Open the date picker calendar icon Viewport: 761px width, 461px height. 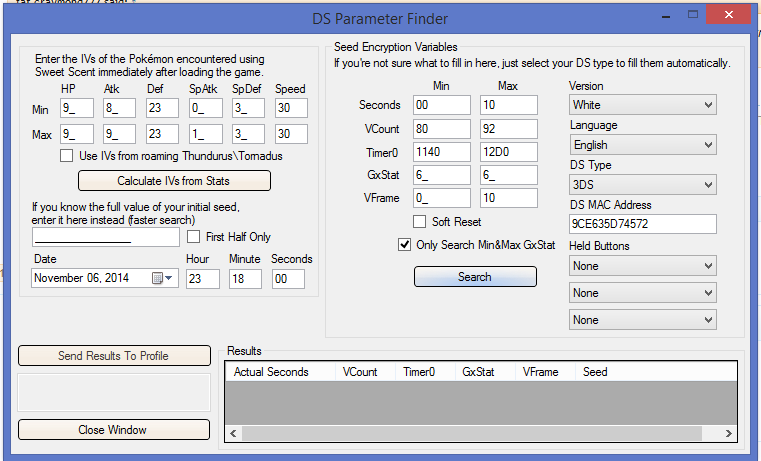click(157, 279)
